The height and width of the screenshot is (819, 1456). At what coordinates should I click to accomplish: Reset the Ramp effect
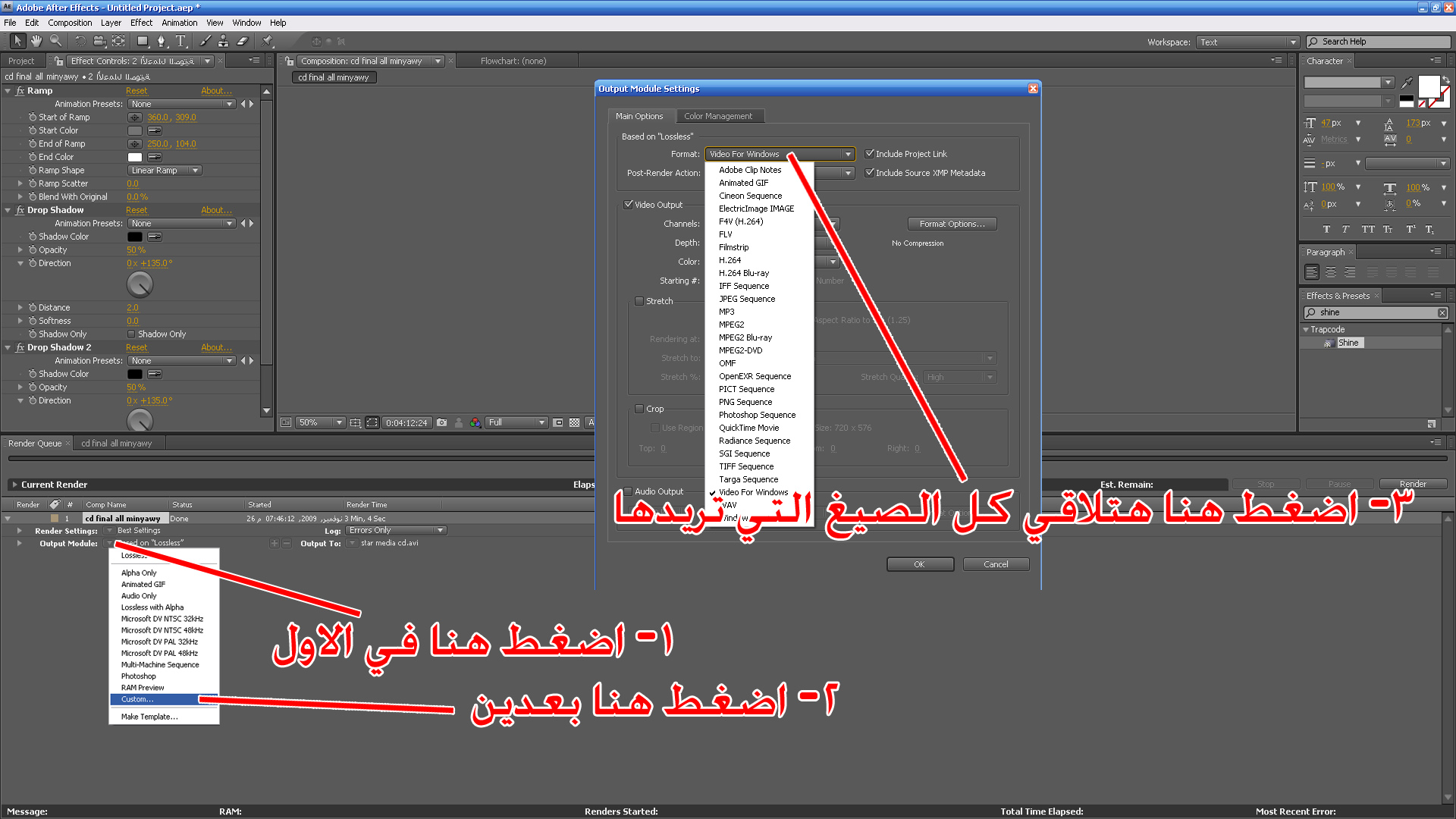tap(136, 90)
